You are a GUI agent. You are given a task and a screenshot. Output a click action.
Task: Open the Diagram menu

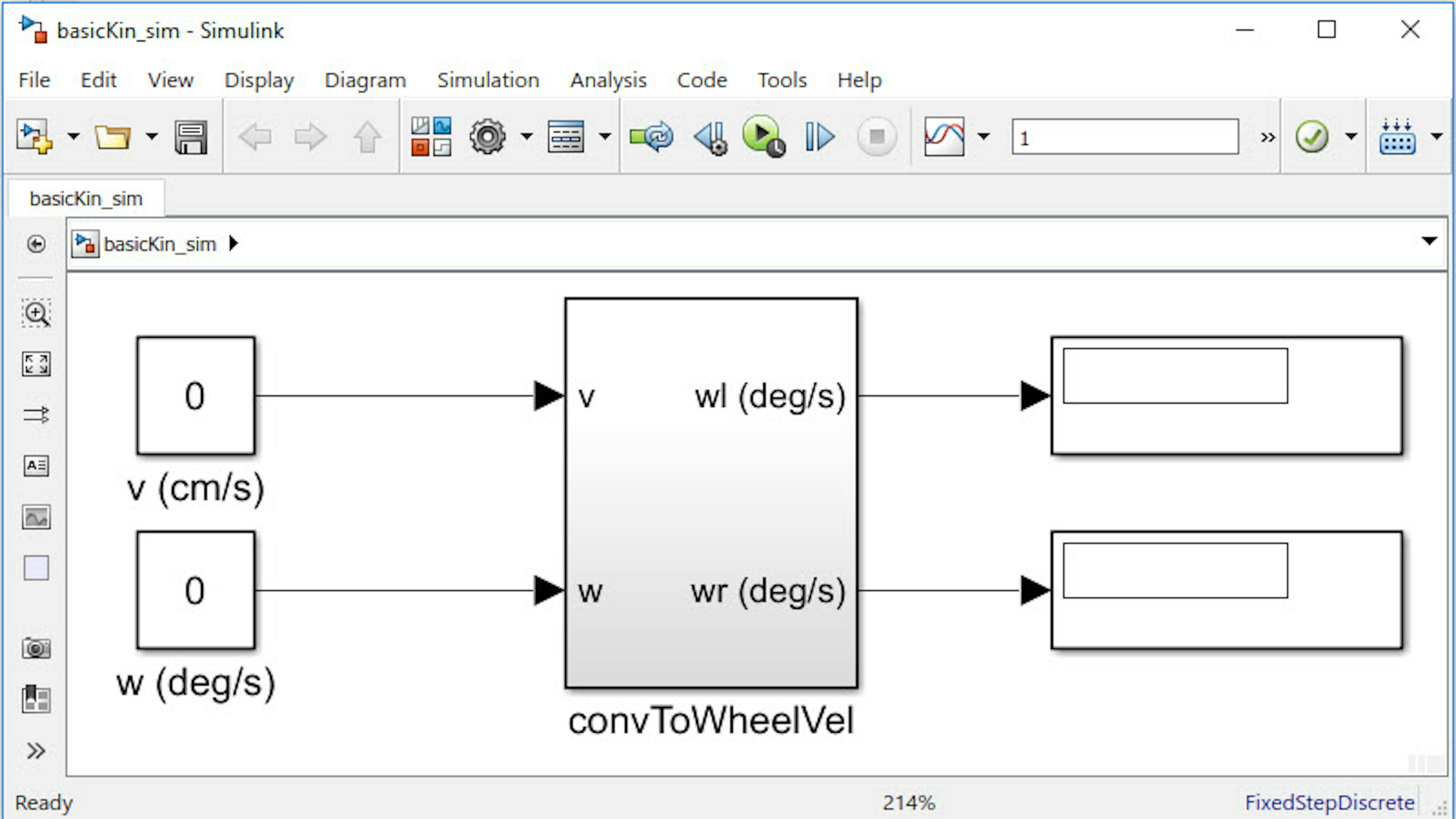pyautogui.click(x=365, y=80)
